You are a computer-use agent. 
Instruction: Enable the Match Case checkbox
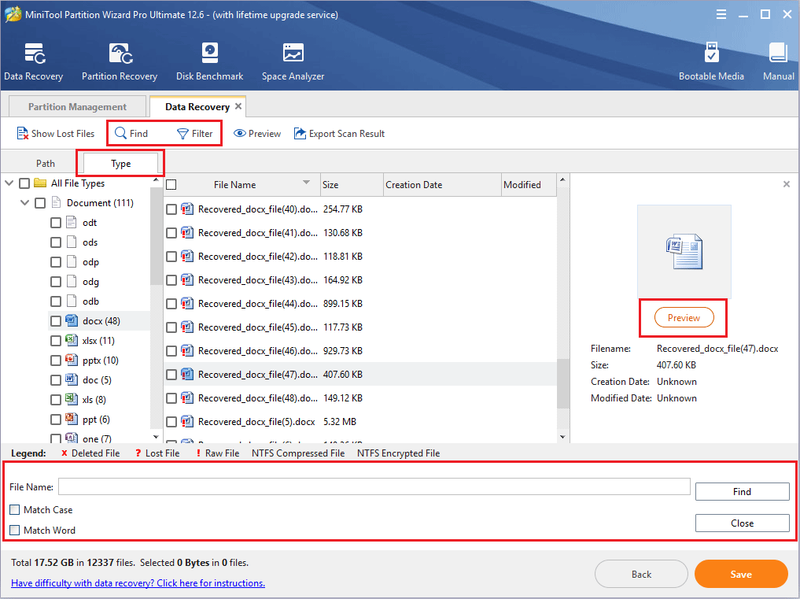[x=15, y=510]
